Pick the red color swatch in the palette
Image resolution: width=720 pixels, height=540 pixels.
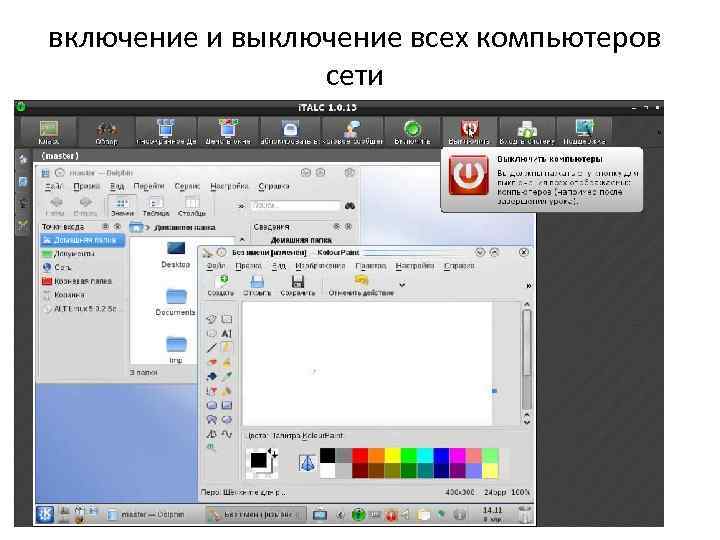point(360,455)
